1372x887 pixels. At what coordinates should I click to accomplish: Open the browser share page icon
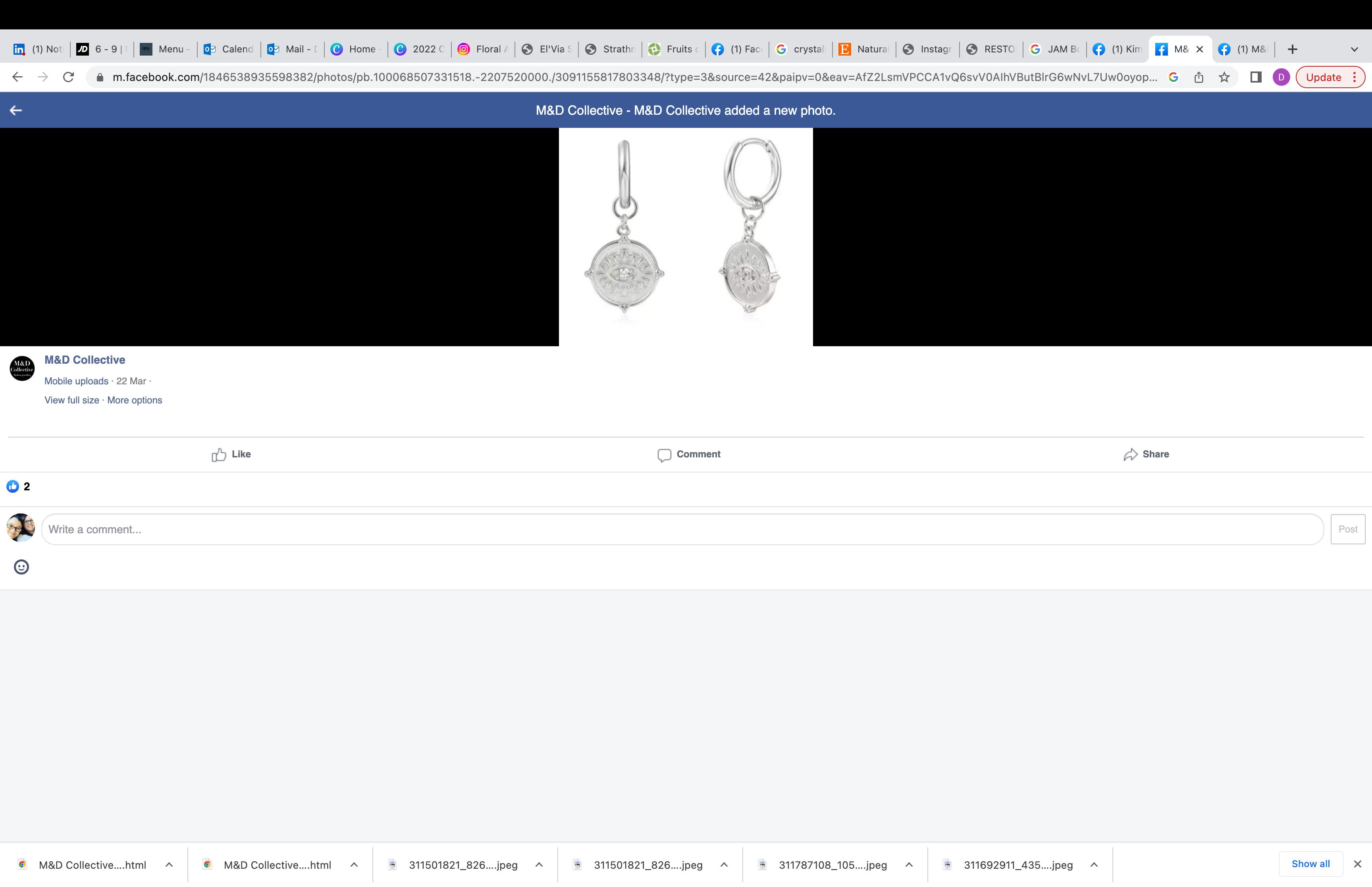(x=1199, y=77)
